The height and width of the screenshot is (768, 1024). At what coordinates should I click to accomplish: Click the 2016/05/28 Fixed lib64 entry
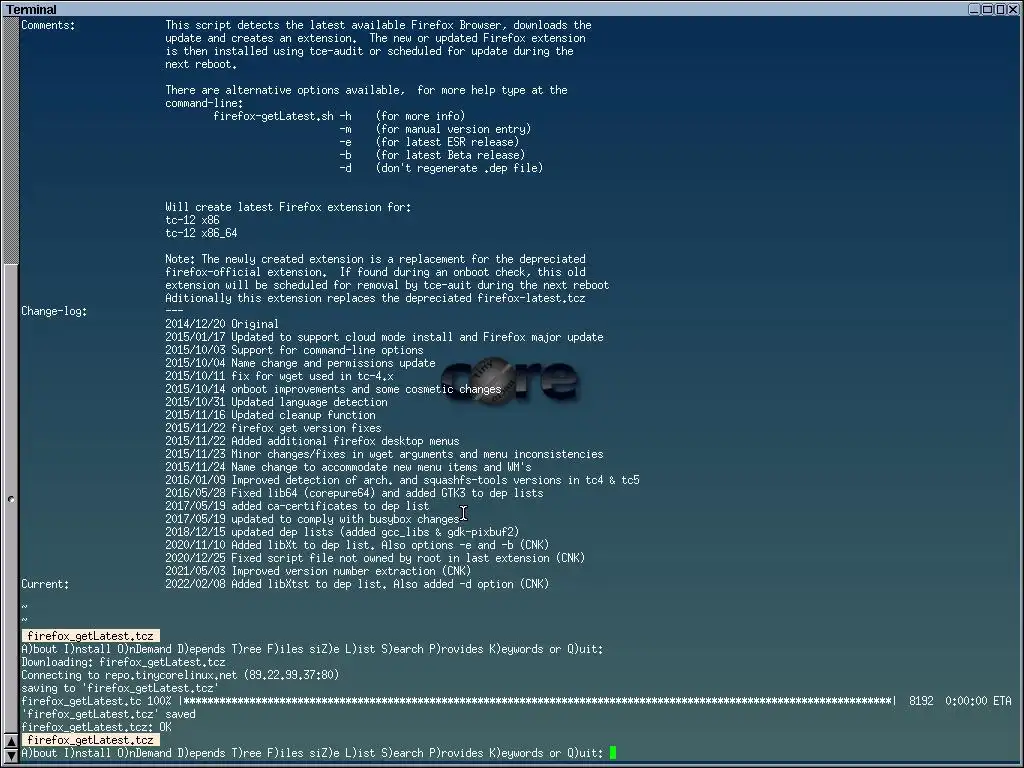point(354,493)
